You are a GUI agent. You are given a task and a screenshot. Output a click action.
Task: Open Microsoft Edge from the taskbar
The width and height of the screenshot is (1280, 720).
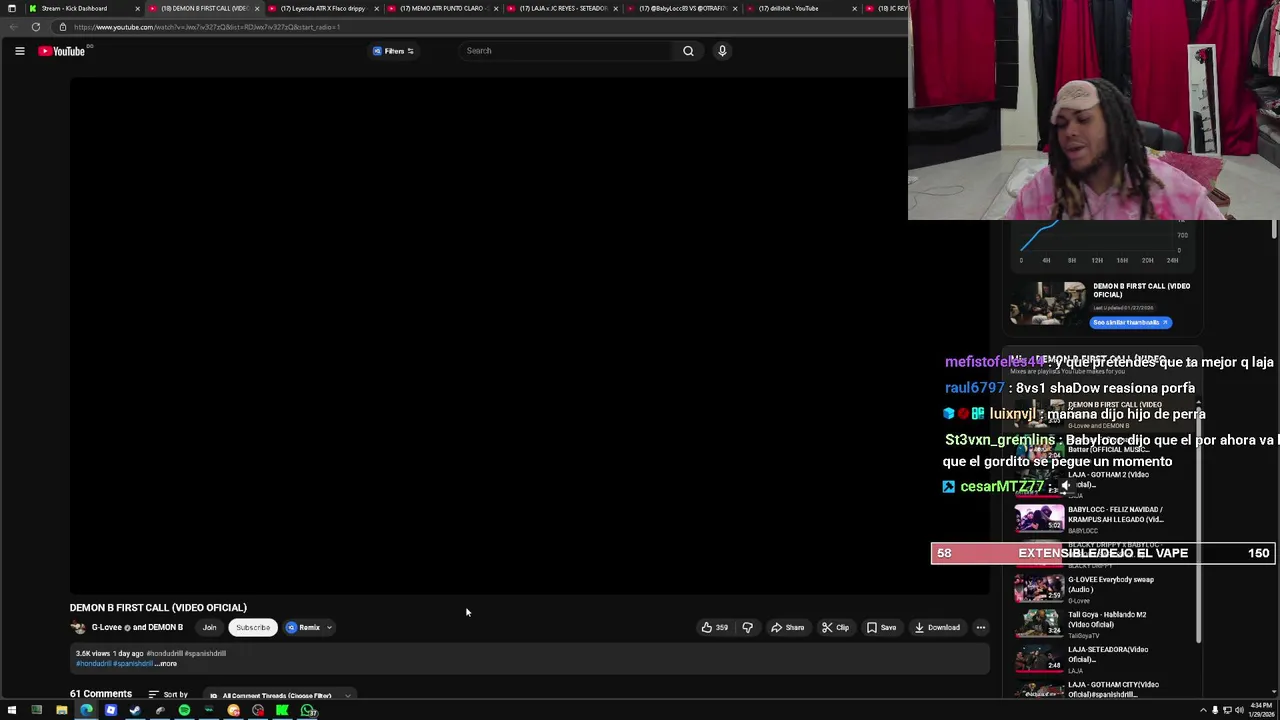pos(86,711)
